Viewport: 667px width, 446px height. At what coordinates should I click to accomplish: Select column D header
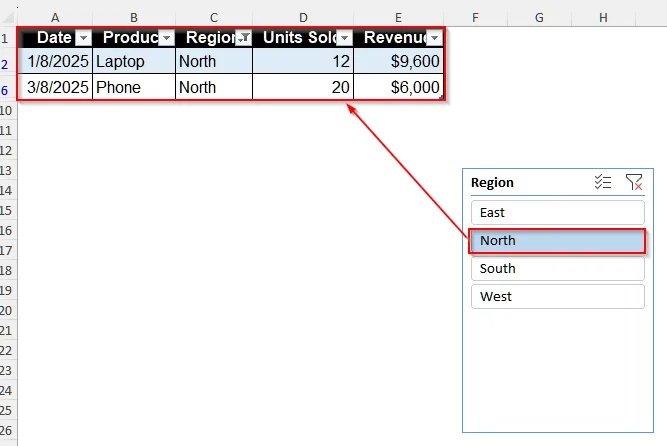(303, 17)
